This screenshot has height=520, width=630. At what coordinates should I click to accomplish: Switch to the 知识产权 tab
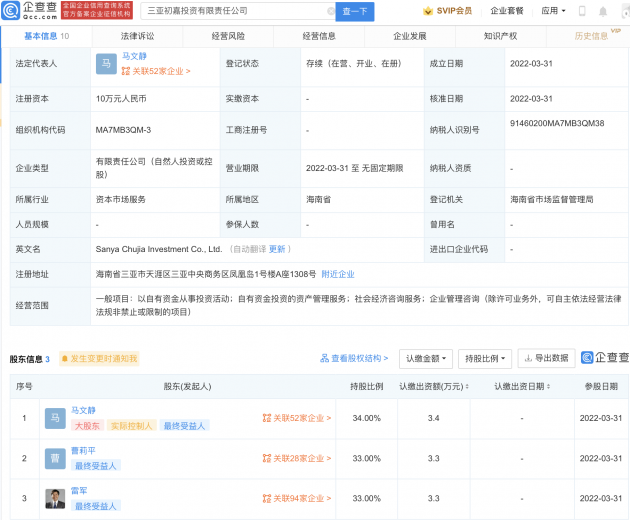[500, 36]
